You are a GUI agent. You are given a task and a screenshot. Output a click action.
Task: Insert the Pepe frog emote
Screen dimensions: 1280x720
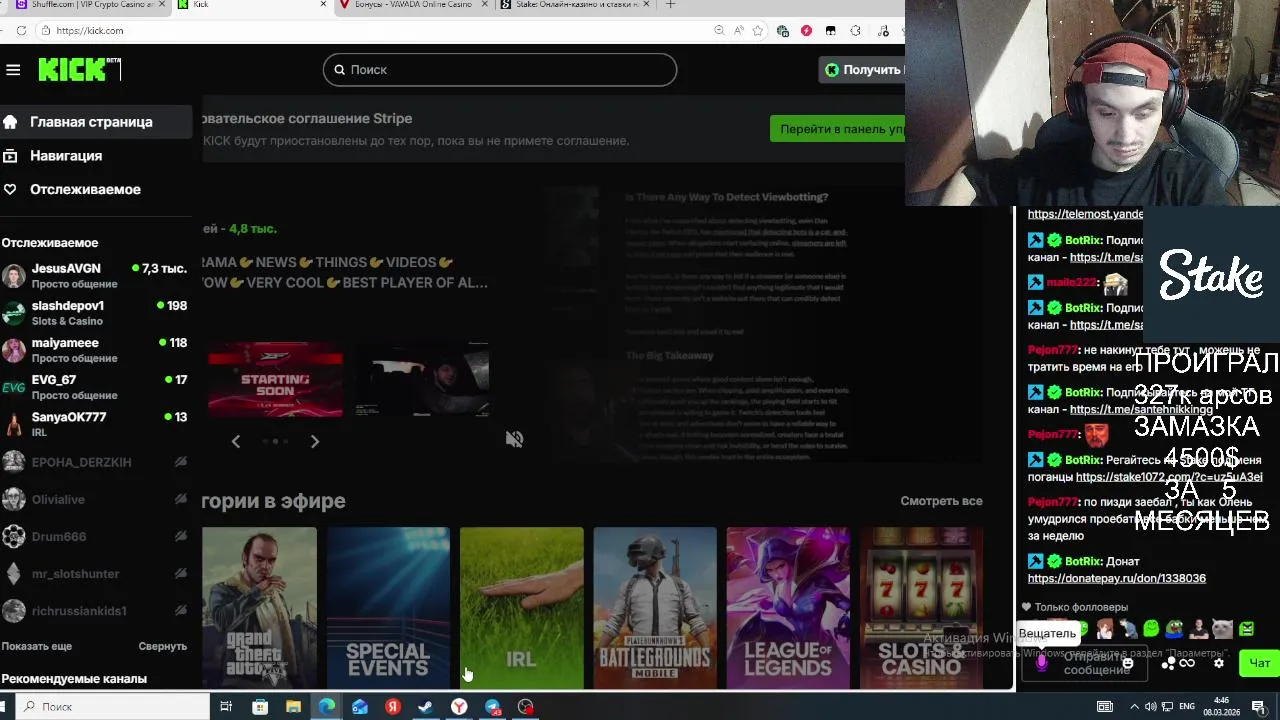(x=1175, y=629)
